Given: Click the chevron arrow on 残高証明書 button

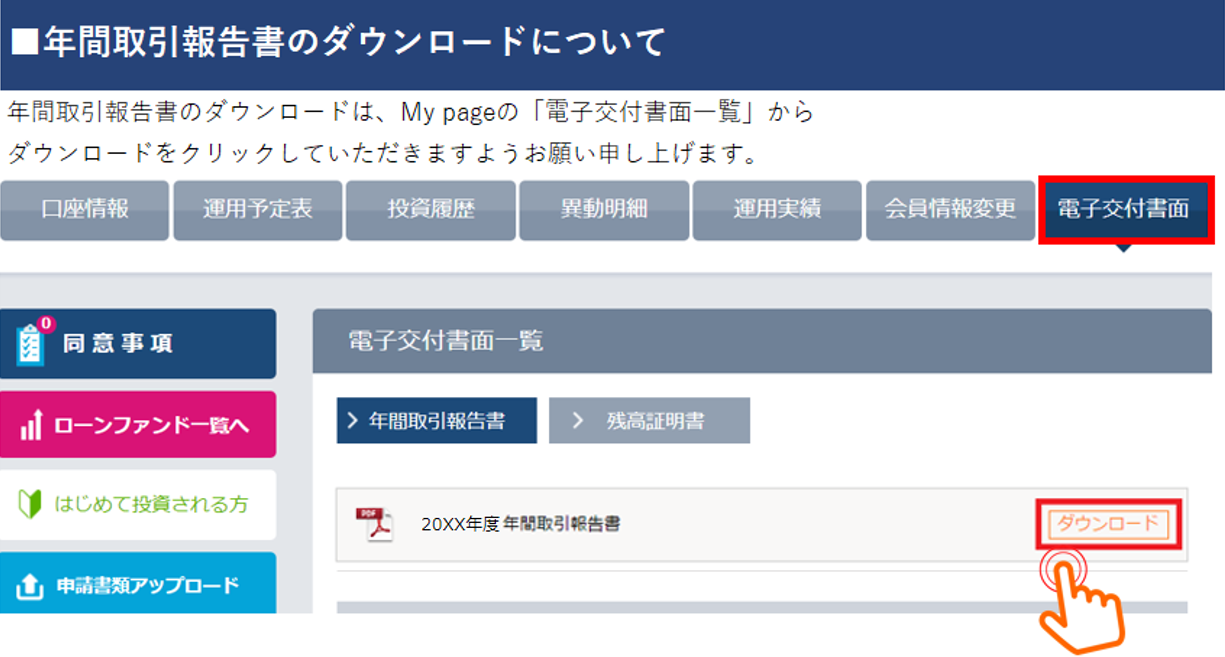Looking at the screenshot, I should [x=578, y=421].
